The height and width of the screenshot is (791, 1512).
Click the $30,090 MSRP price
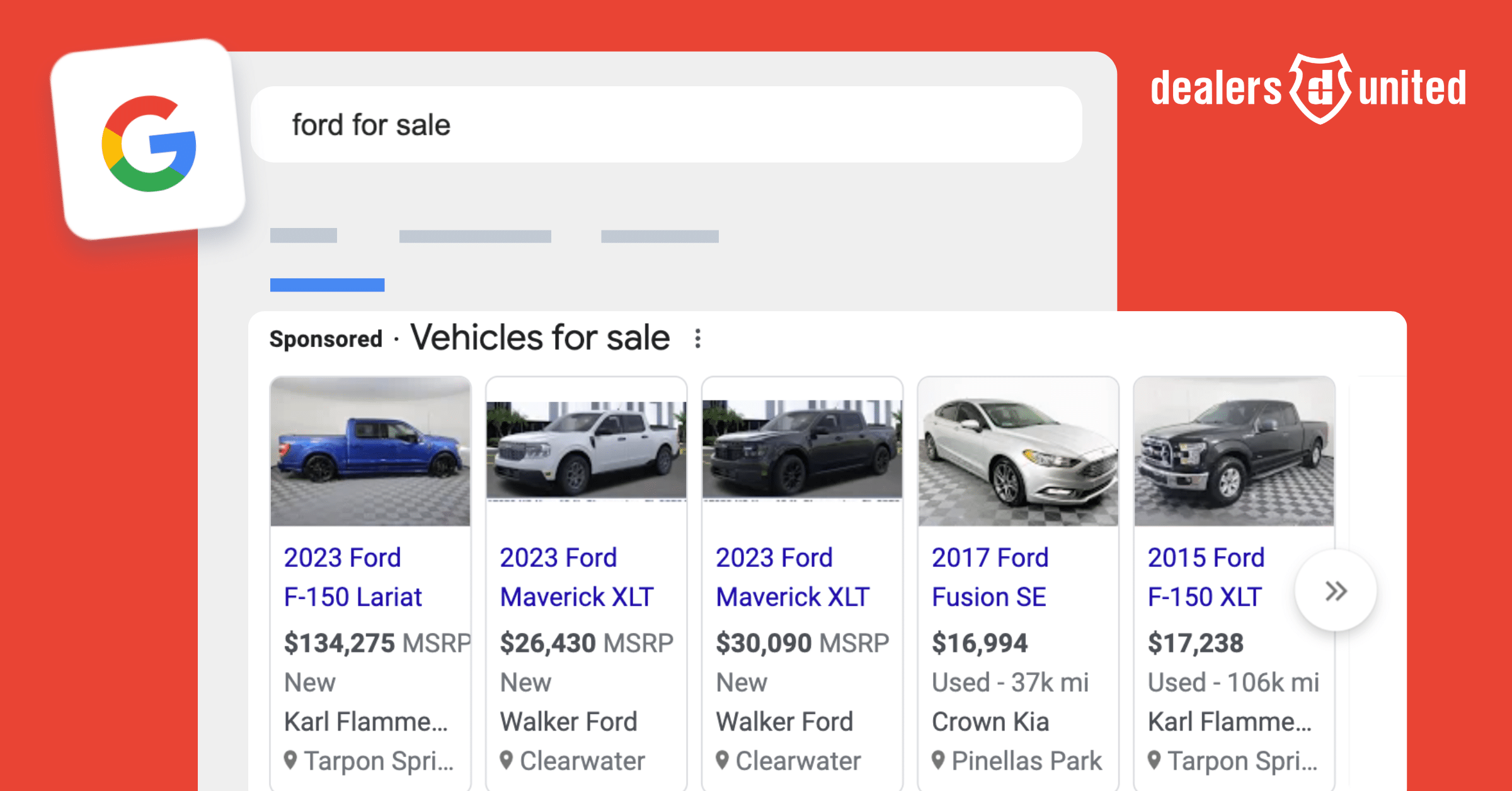[x=803, y=643]
